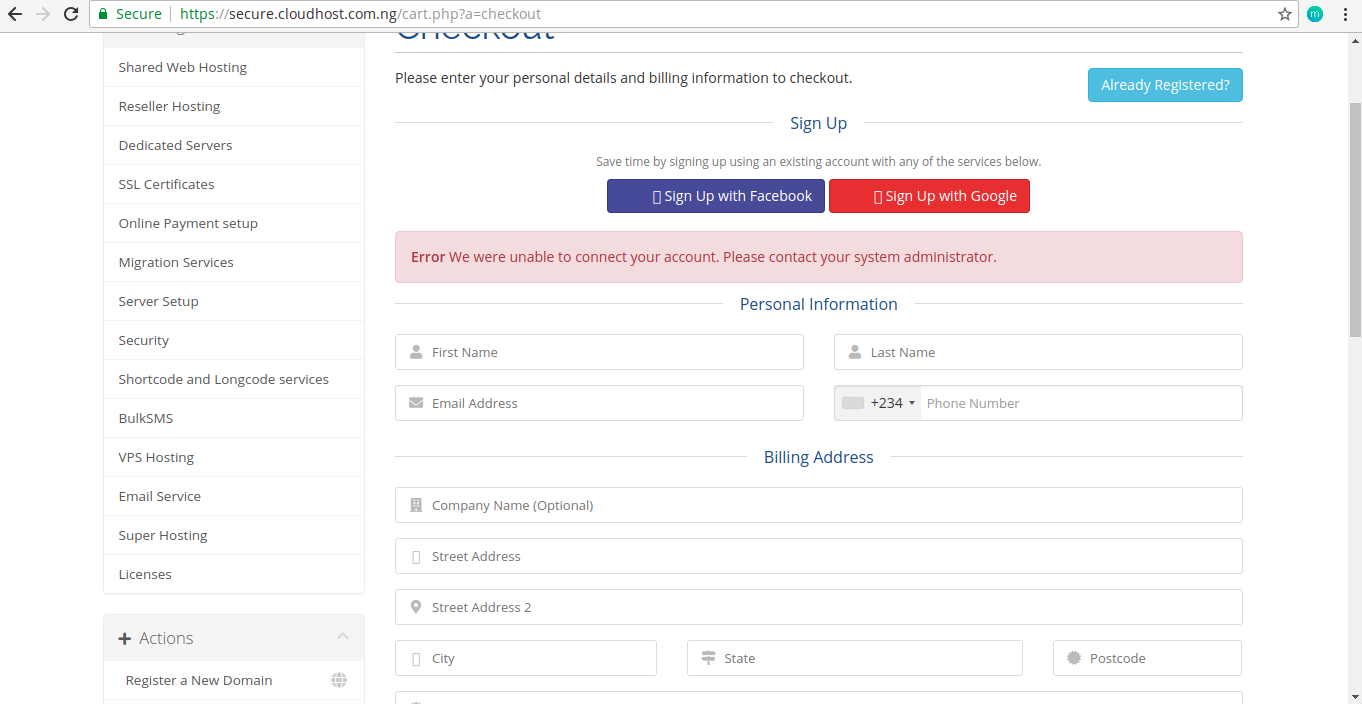
Task: Click the plus icon next to Actions
Action: point(125,638)
